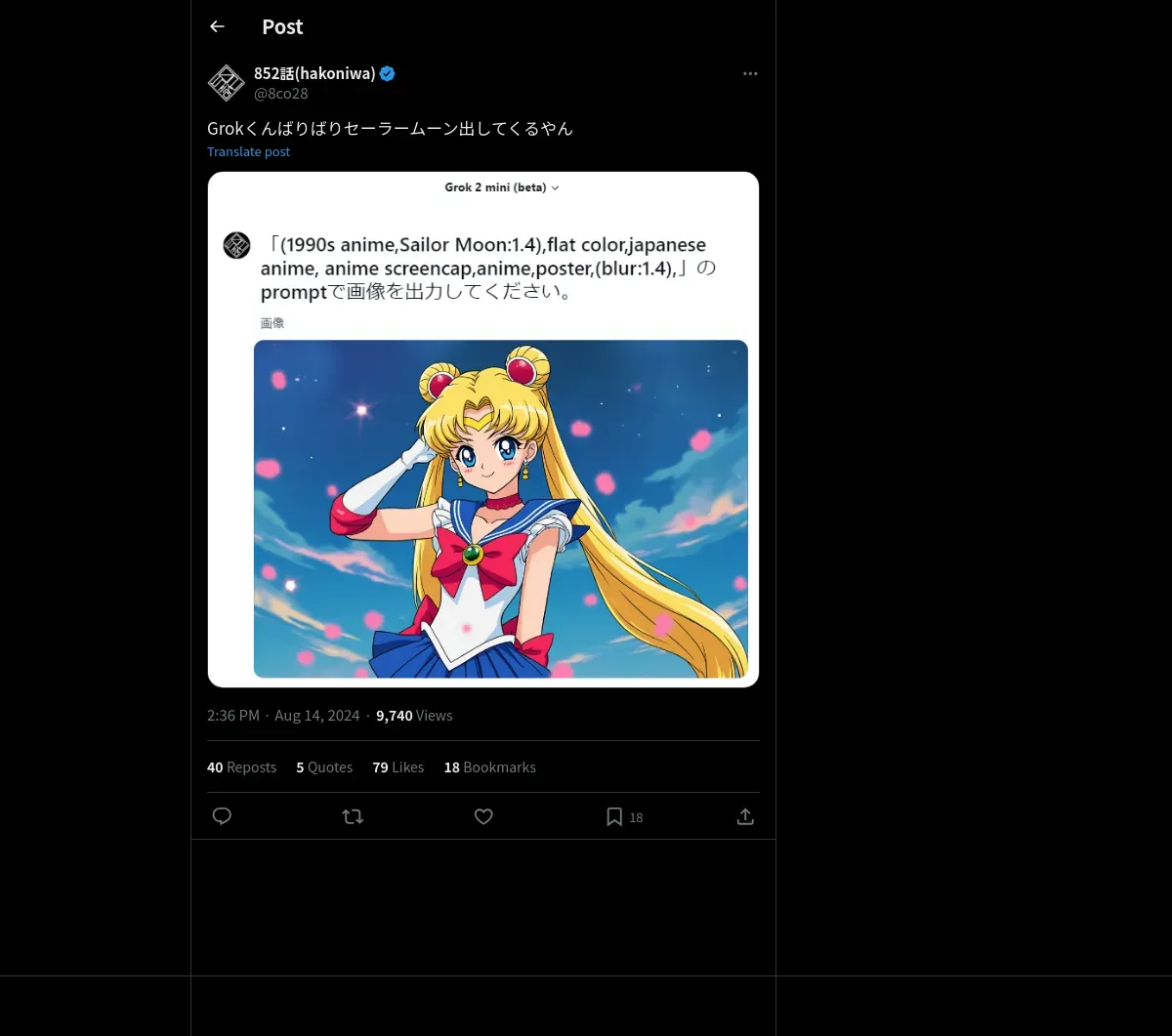Click the blue verified badge

point(388,74)
